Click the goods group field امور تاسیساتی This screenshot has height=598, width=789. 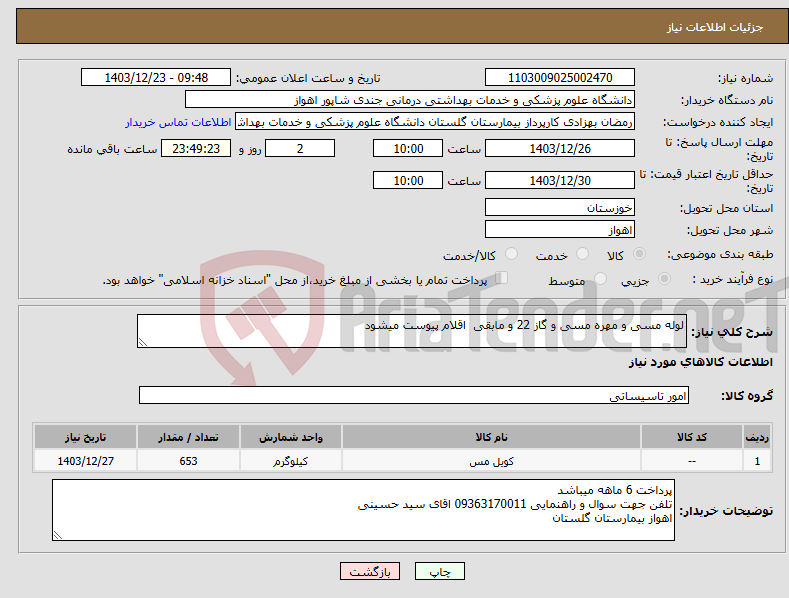(414, 395)
